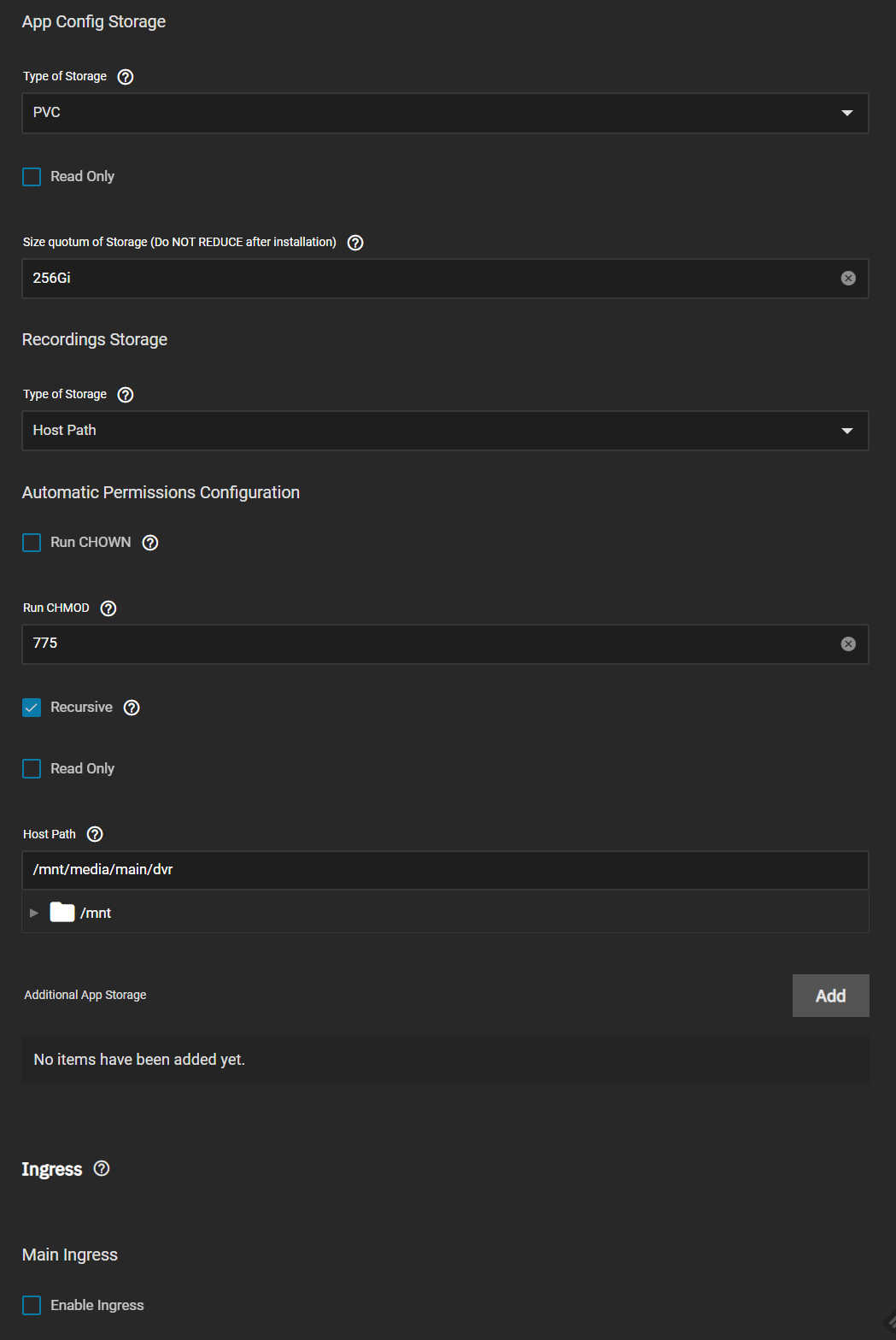Click the Additional App Storage label
Screen dimensions: 896x1340
85,995
